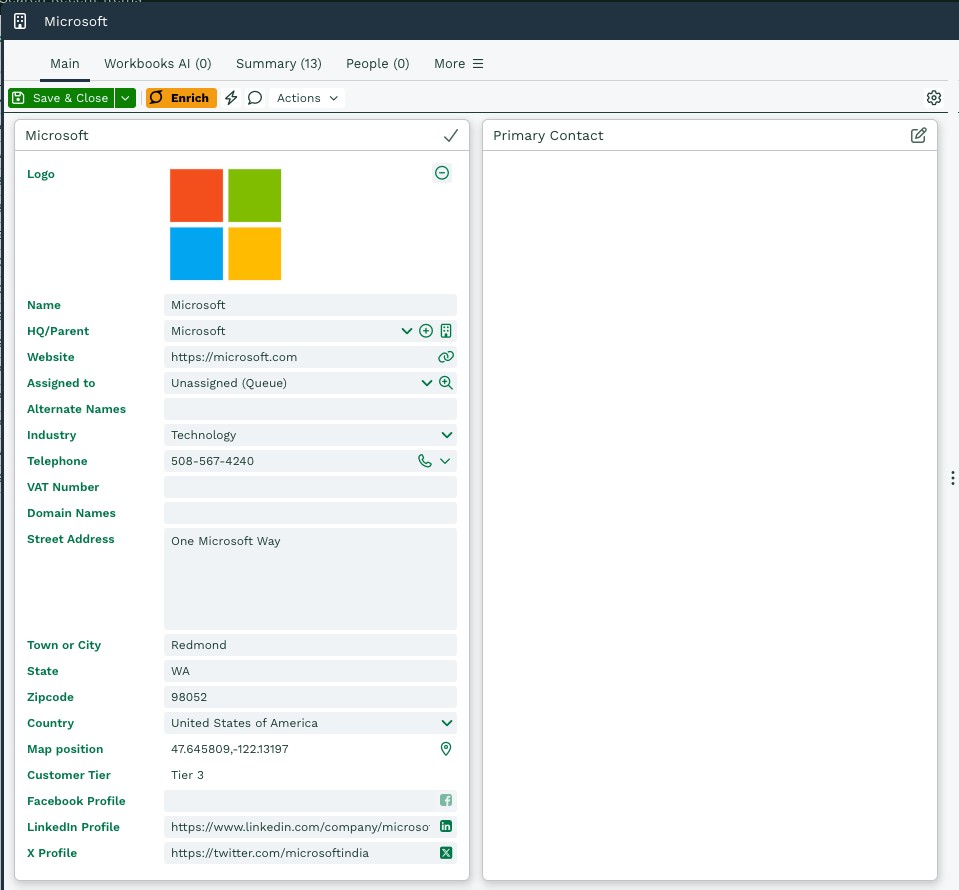Expand the Telephone options chevron

(x=445, y=461)
